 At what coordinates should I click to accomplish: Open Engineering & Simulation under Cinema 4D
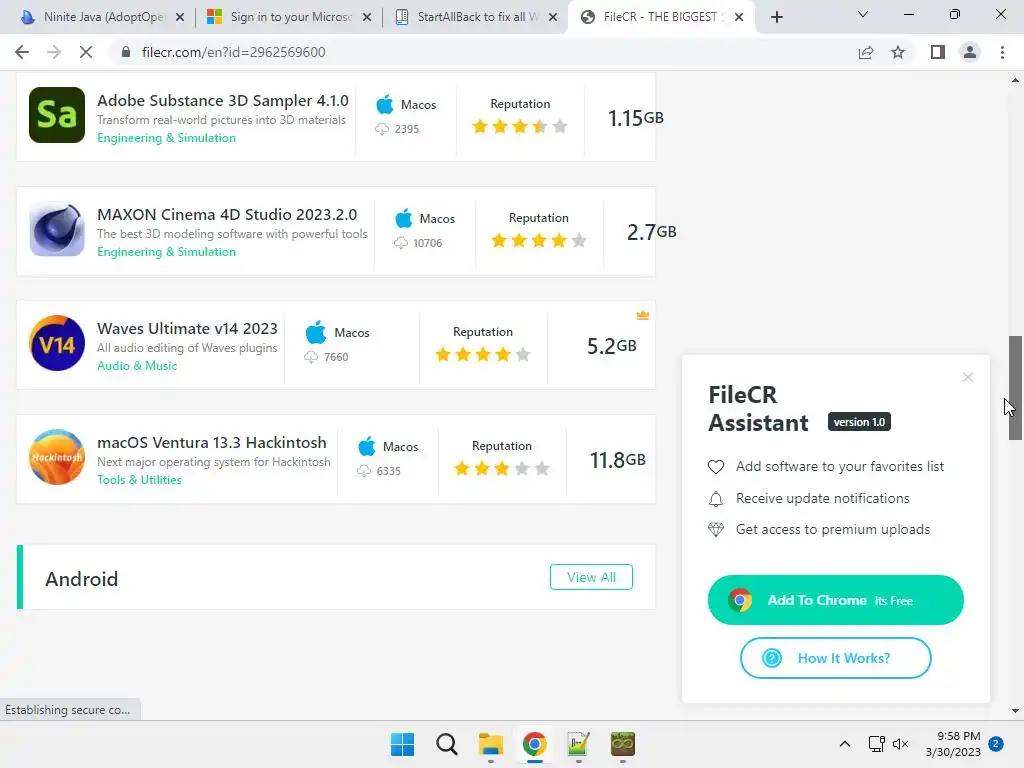[x=167, y=252]
